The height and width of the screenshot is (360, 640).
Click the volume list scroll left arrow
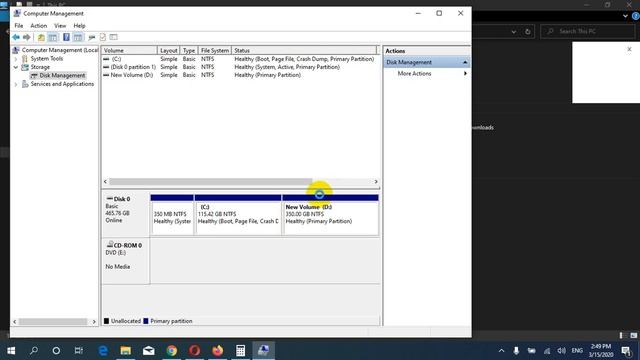click(105, 182)
